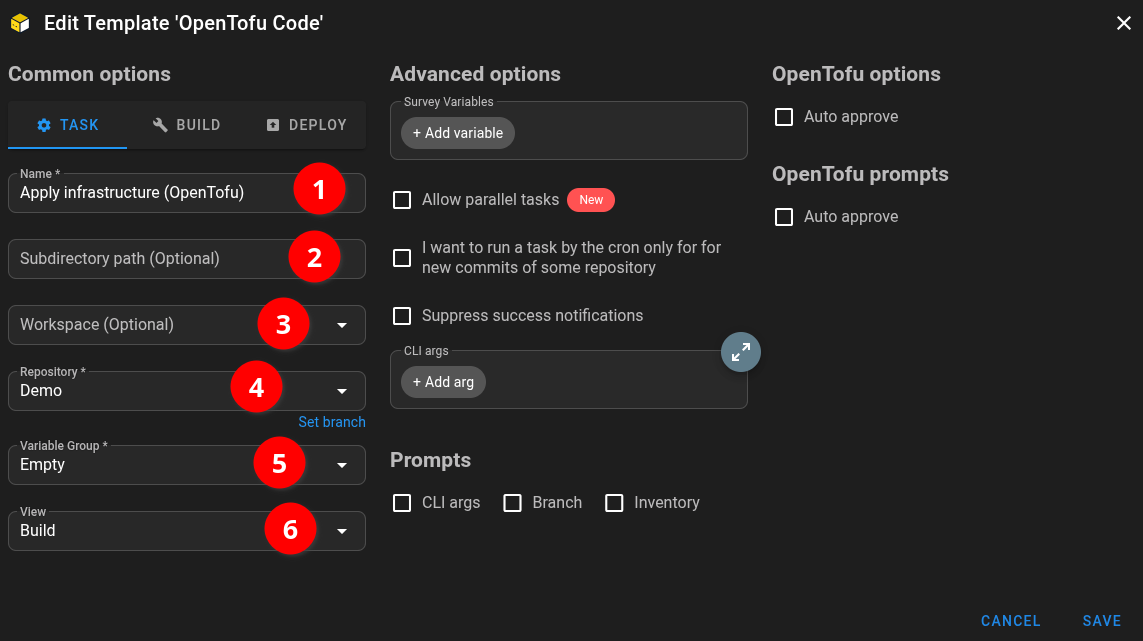Viewport: 1143px width, 641px height.
Task: Click the Advanced options heading
Action: 475,74
